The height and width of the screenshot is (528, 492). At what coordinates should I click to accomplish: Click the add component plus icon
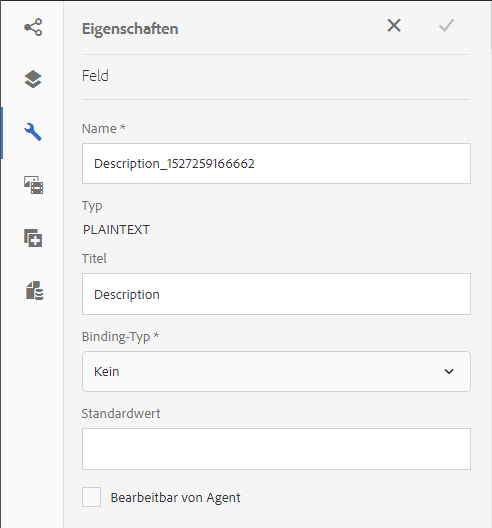click(33, 238)
